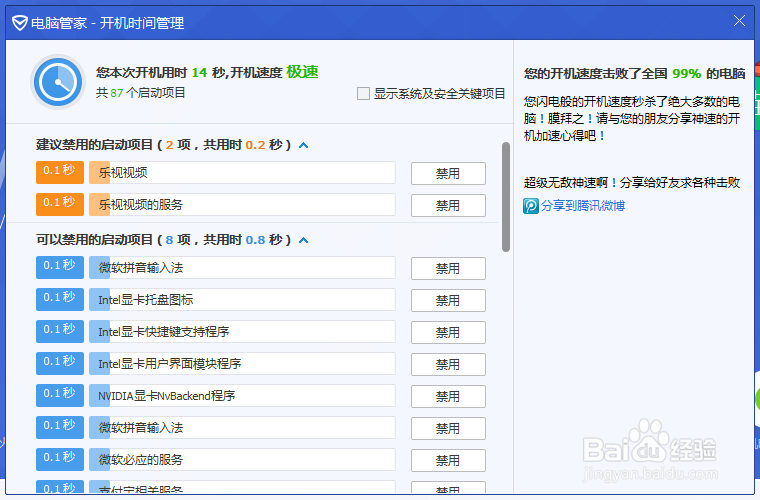Image resolution: width=760 pixels, height=500 pixels.
Task: Click the 电脑管家 shield logo icon
Action: tap(19, 22)
